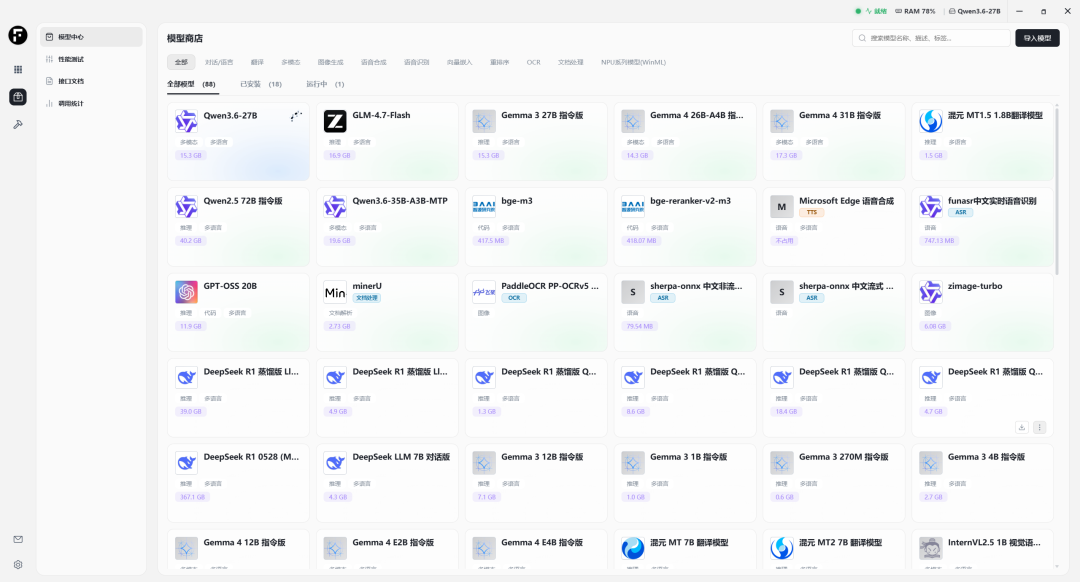Click the BAAI logo on bge-m3 card
Screen dimensions: 1080x582
484,207
